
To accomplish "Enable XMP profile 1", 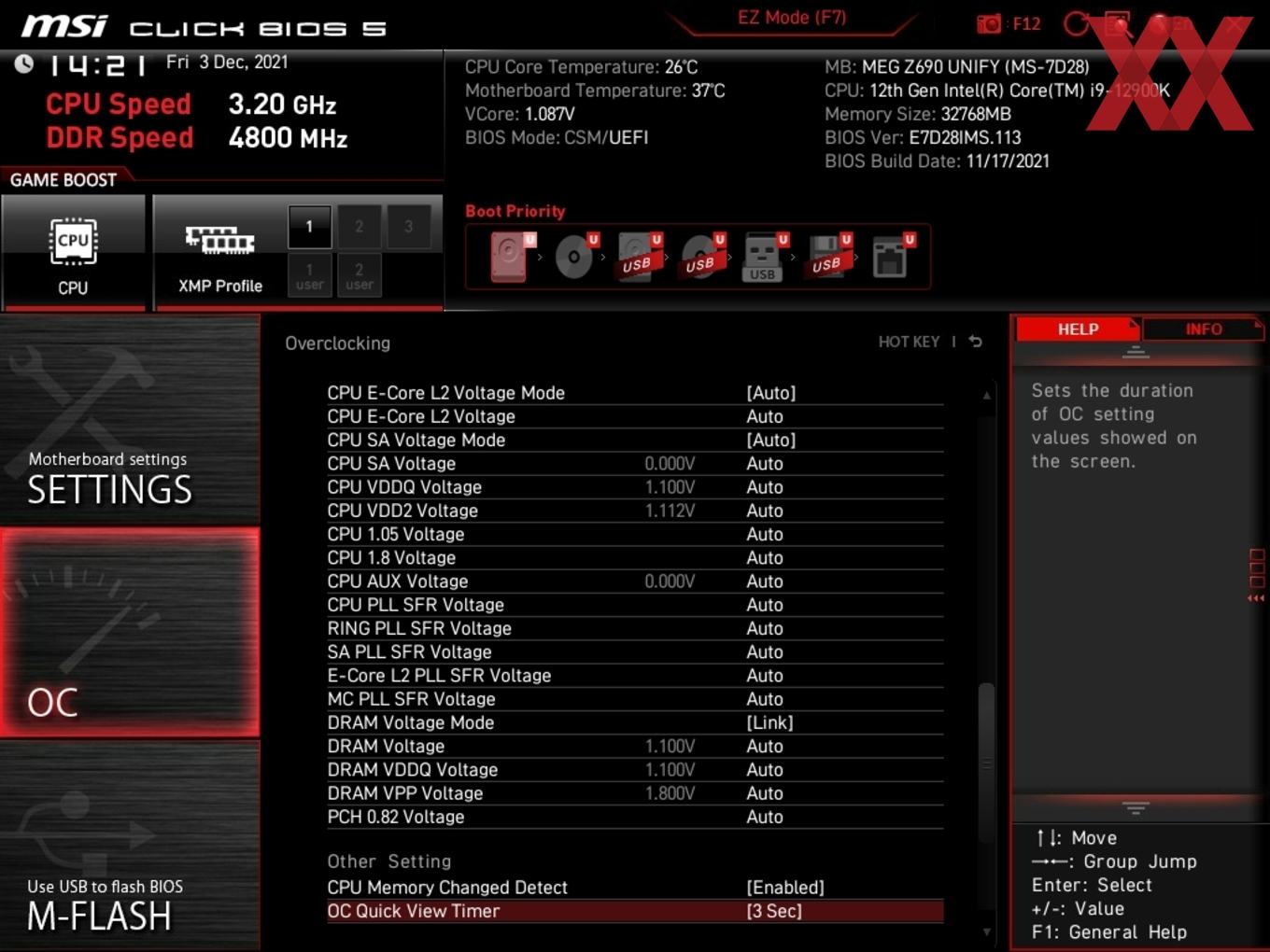I will [x=309, y=227].
